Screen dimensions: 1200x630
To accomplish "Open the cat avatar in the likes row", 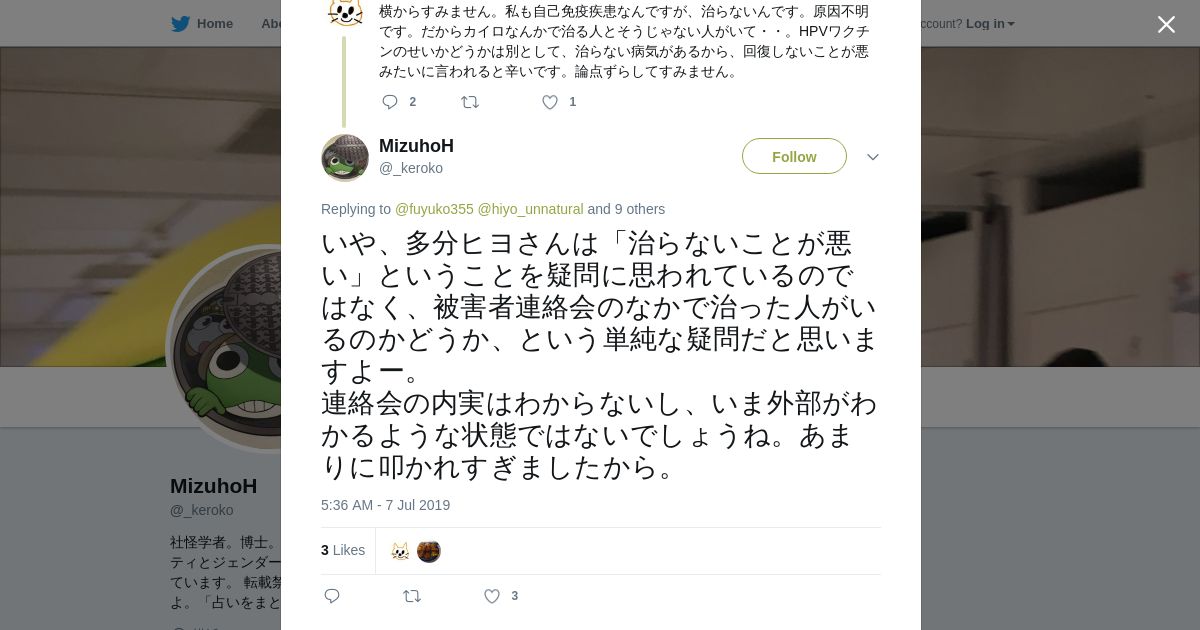I will click(400, 551).
